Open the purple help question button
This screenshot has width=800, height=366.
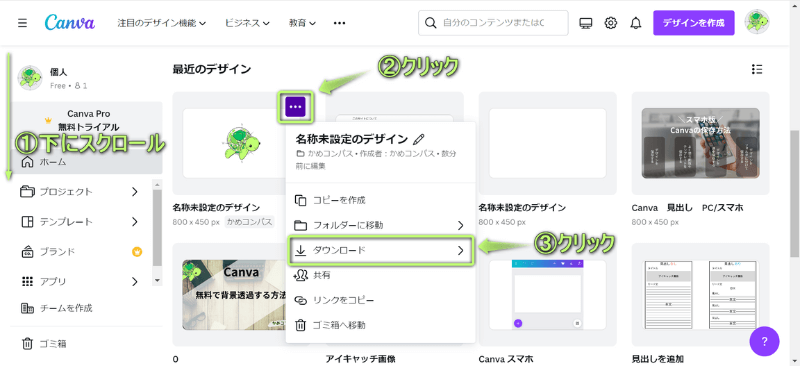point(764,341)
